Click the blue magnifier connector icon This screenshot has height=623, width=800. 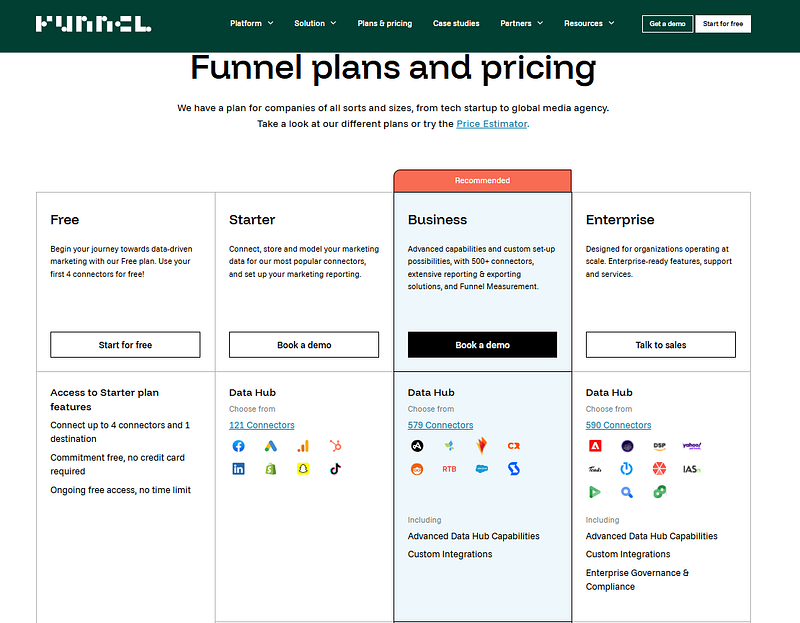(627, 492)
